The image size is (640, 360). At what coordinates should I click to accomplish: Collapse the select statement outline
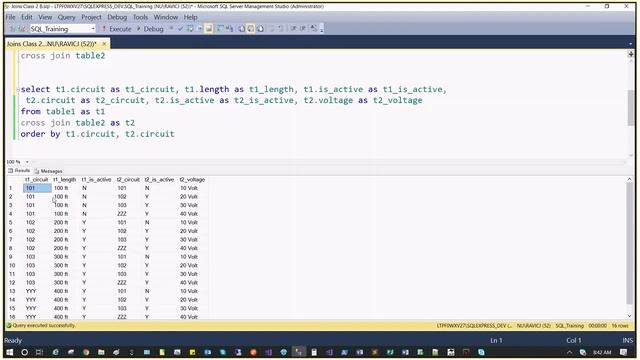pos(18,89)
